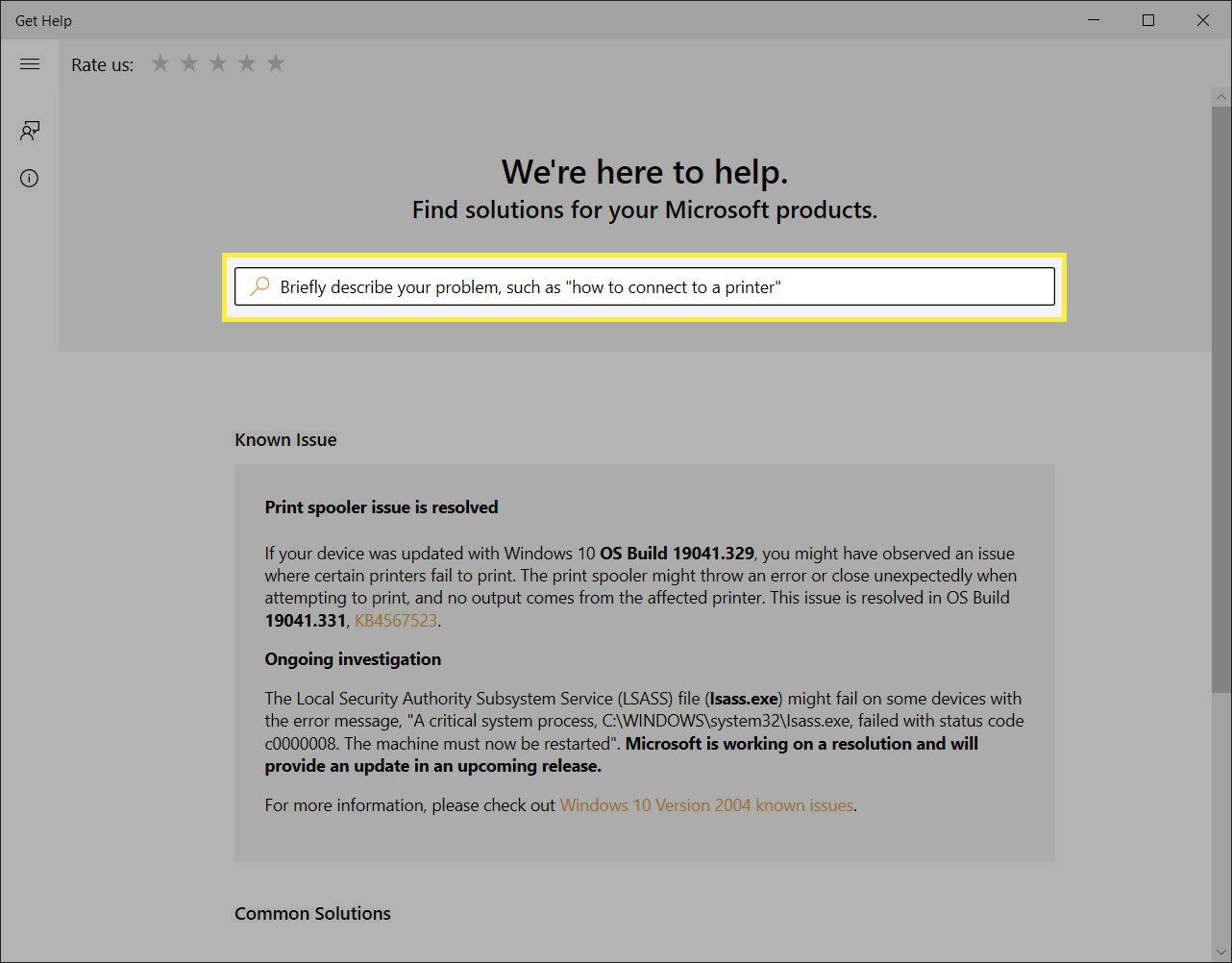The image size is (1232, 963).
Task: Click the 'Common Solutions' heading
Action: click(x=312, y=914)
